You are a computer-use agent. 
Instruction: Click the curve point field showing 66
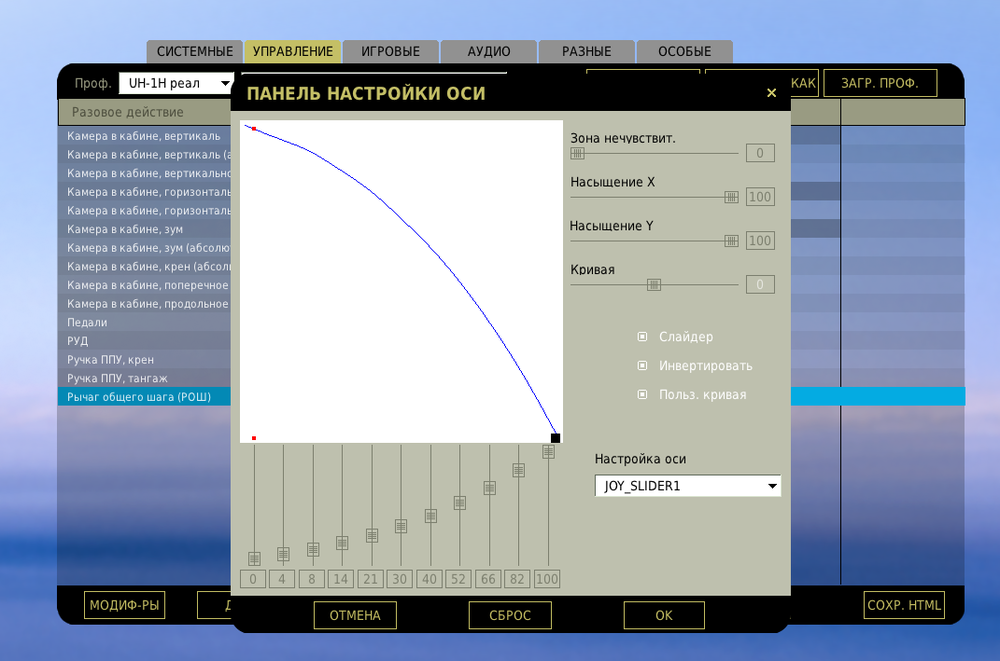pyautogui.click(x=488, y=579)
